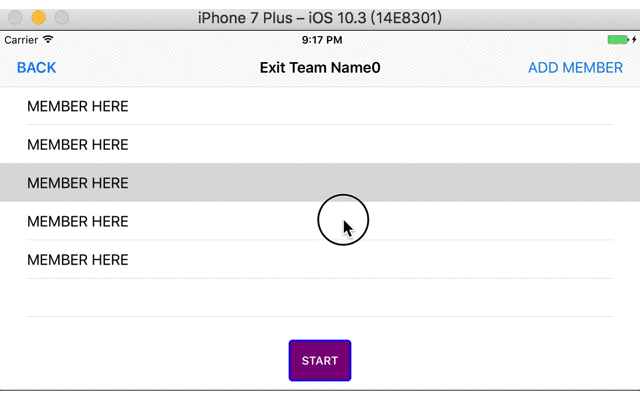Image resolution: width=640 pixels, height=400 pixels.
Task: Click the Carrier label in status bar
Action: [x=21, y=40]
